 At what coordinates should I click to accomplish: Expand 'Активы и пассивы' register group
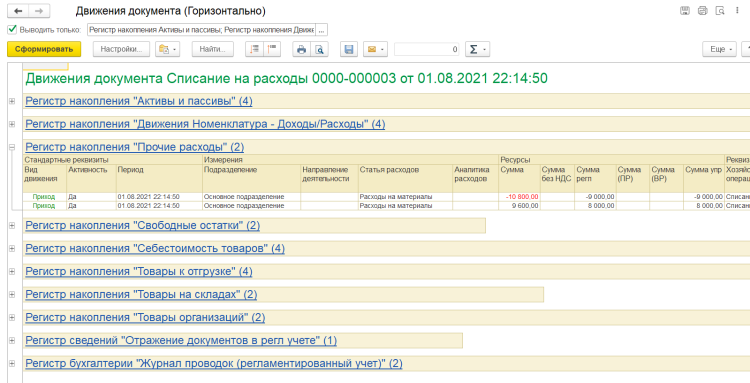[12, 101]
